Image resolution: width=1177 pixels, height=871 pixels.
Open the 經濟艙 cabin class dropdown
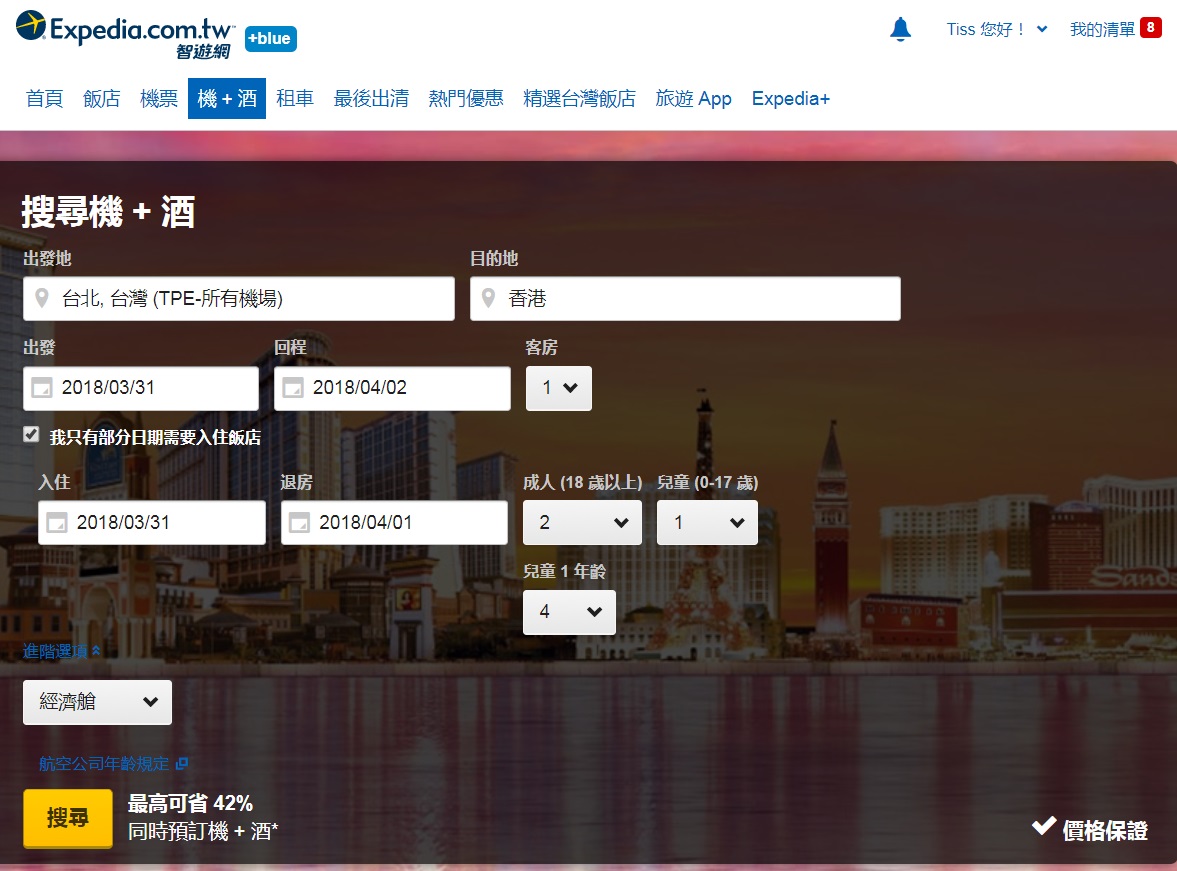coord(97,702)
